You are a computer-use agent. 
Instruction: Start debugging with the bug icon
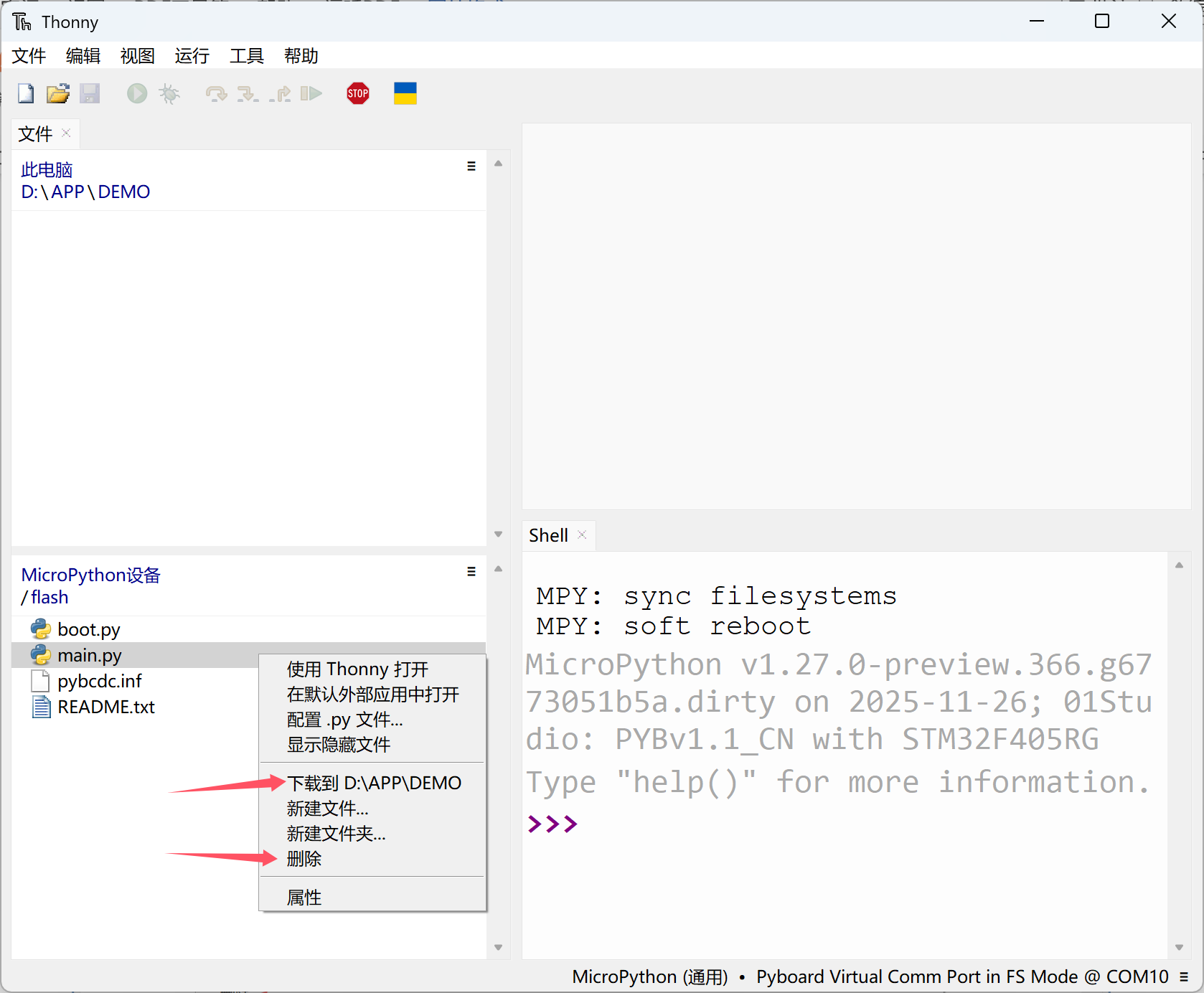coord(169,93)
